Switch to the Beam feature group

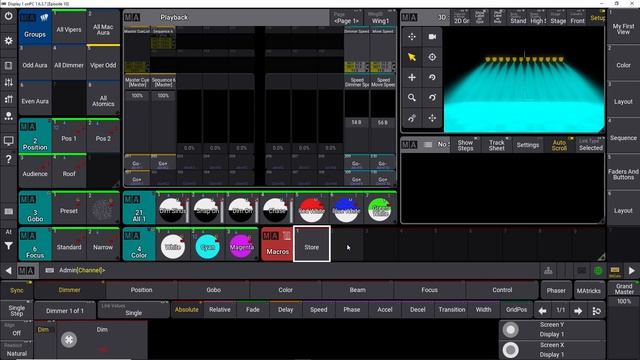[358, 290]
